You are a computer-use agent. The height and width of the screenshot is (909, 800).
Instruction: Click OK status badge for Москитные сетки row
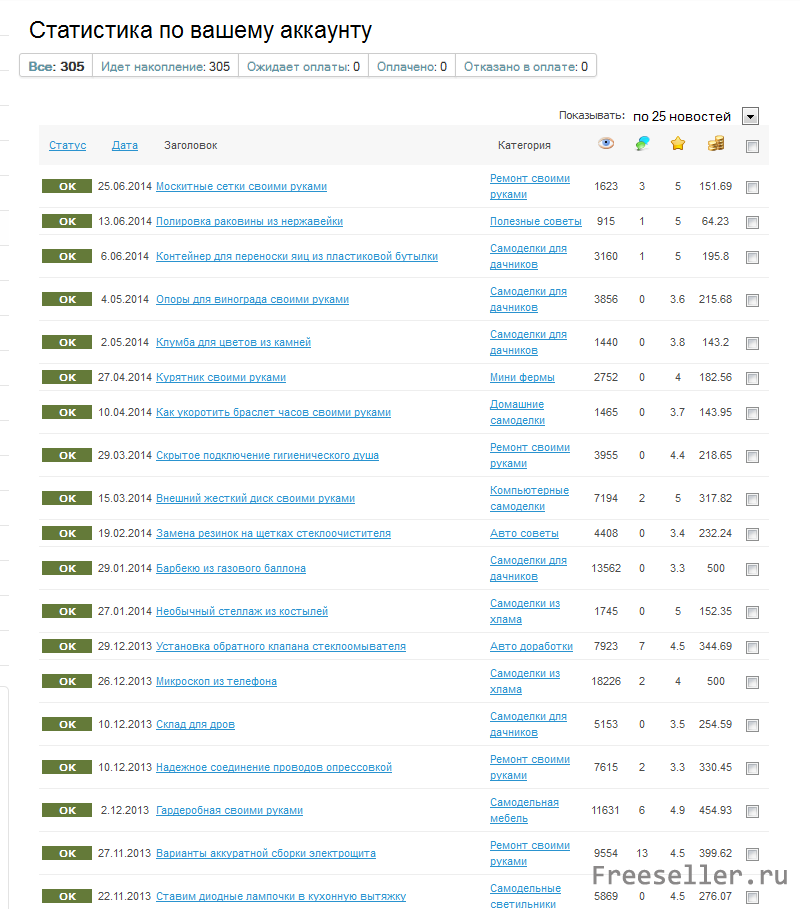click(x=67, y=186)
